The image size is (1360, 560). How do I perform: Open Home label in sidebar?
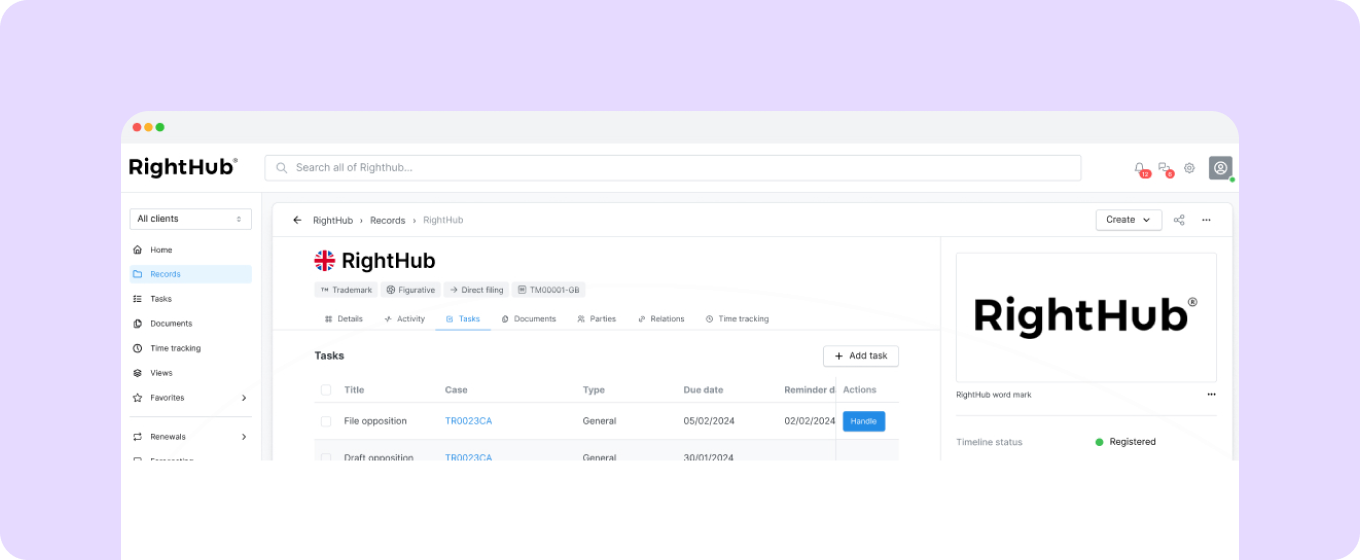pos(161,250)
